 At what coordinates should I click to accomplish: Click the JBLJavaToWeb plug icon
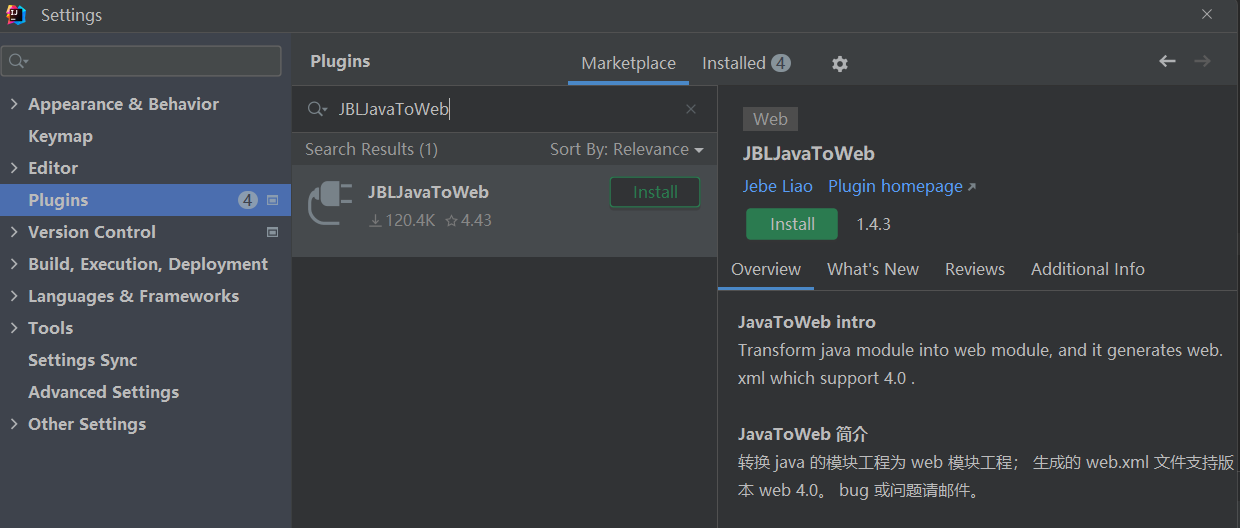click(x=330, y=204)
